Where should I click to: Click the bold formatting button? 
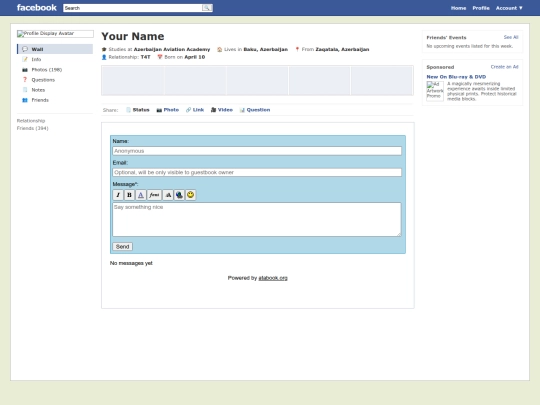tap(129, 195)
